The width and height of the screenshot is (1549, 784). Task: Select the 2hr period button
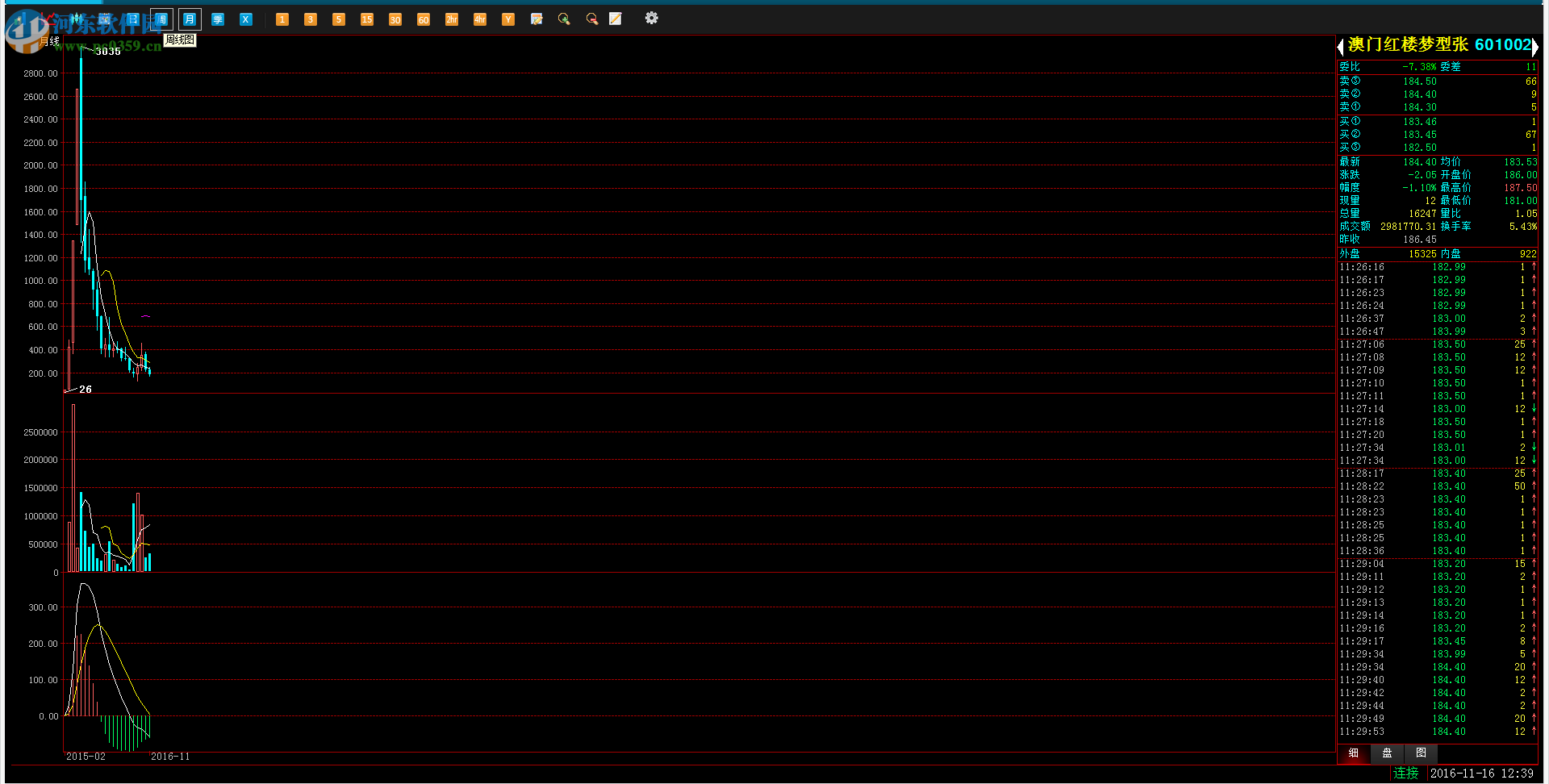(452, 19)
